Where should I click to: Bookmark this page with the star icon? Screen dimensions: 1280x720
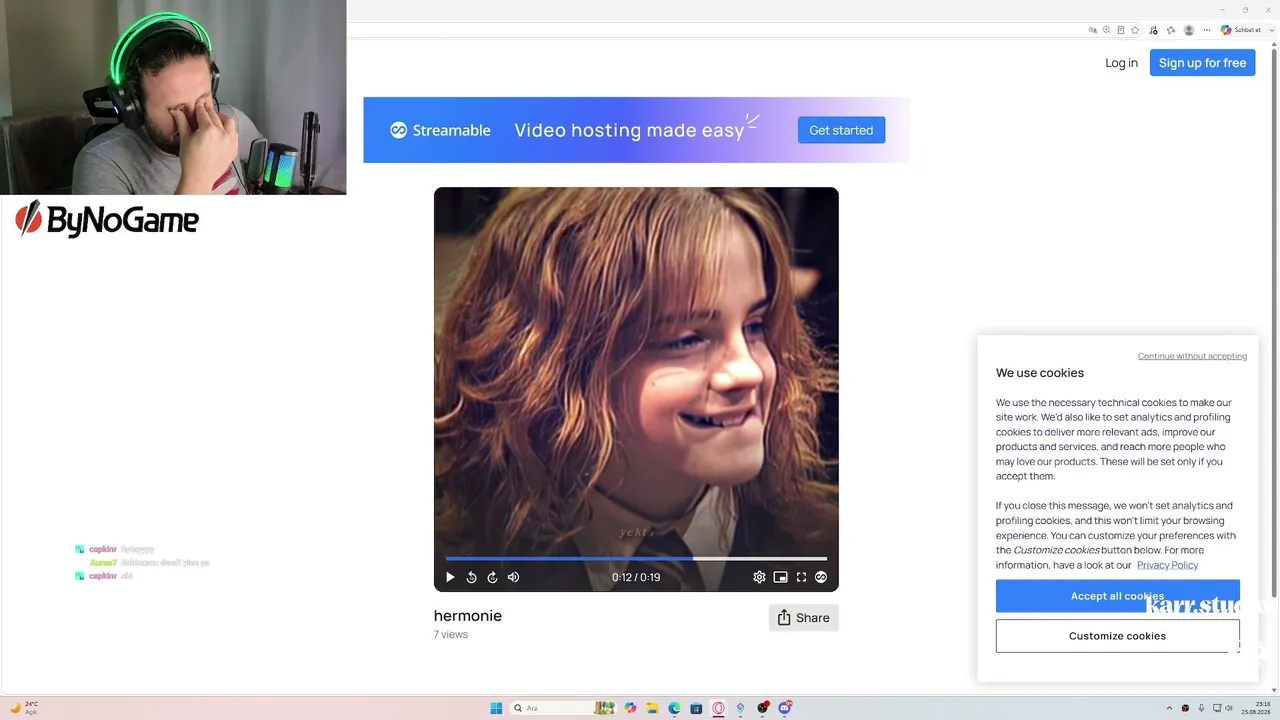pyautogui.click(x=1135, y=30)
